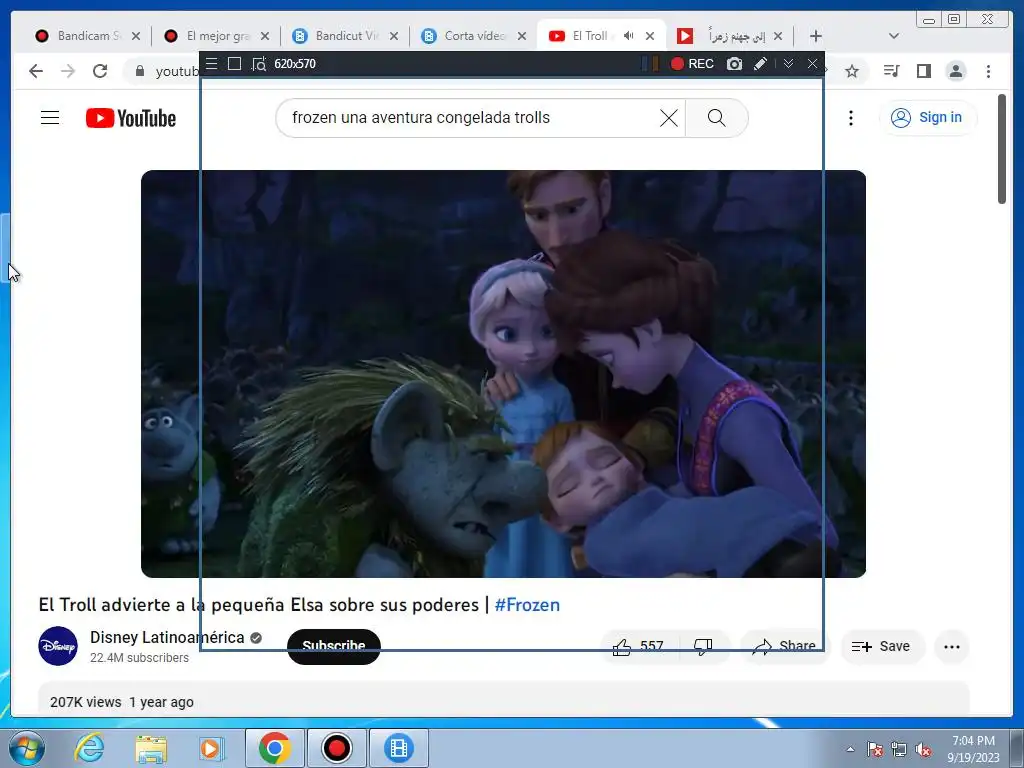Subscribe to Disney Latinoamérica
Screen dimensions: 1024x768
[334, 647]
